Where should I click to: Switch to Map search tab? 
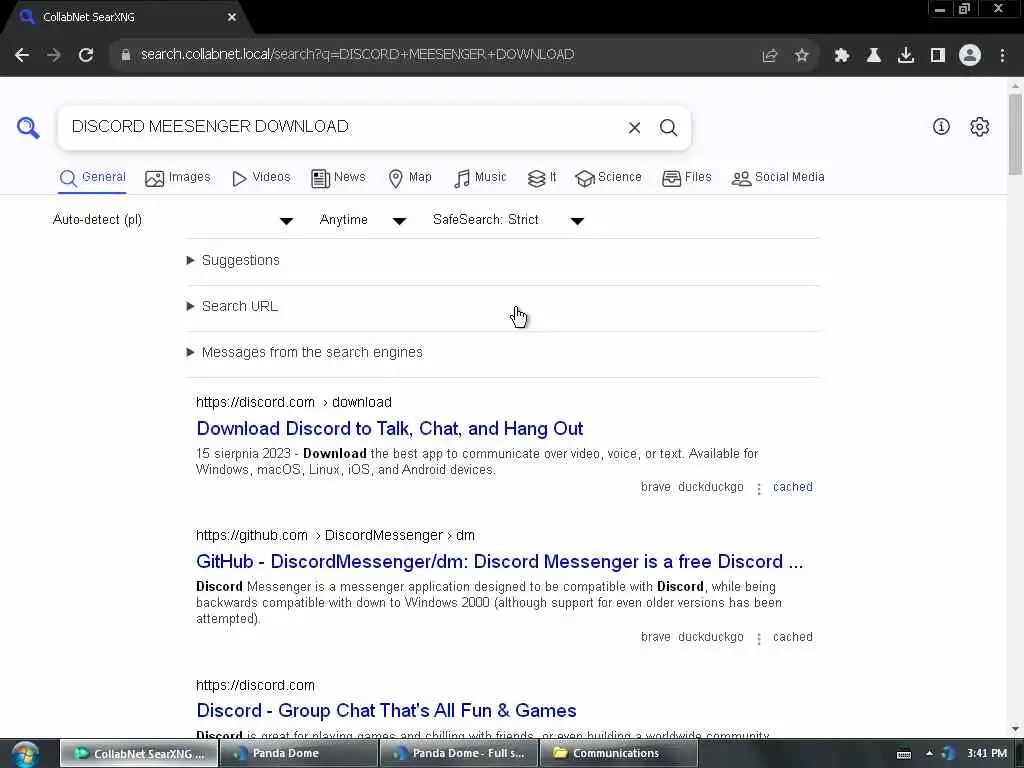click(410, 178)
